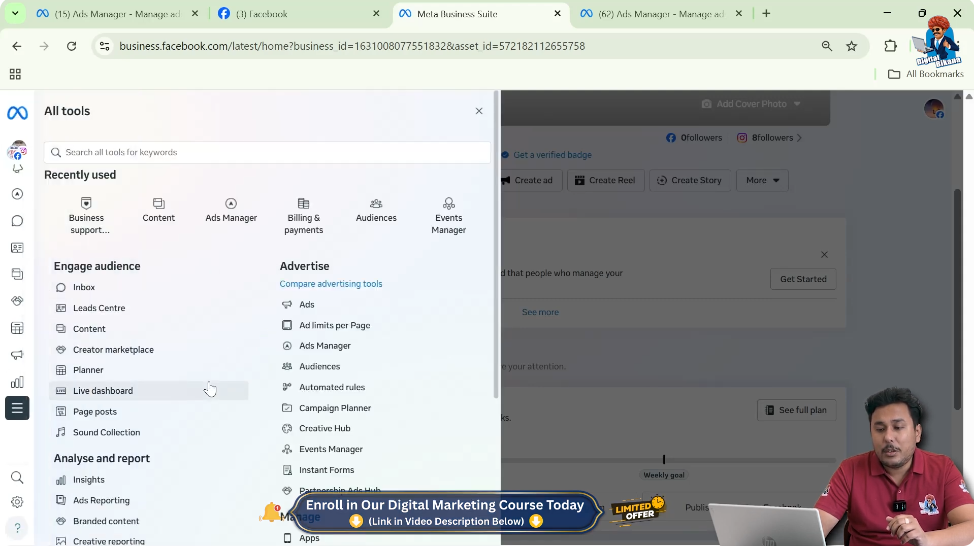The width and height of the screenshot is (974, 546).
Task: Open the Inbox chat bubble in the left rail
Action: point(17,221)
